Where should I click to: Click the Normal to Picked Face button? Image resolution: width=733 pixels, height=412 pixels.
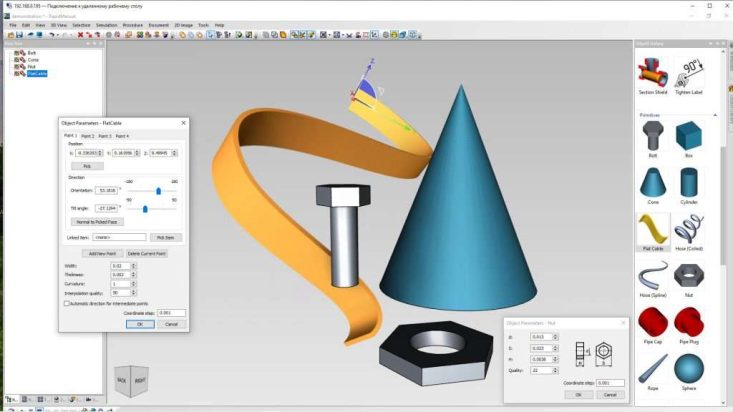tap(97, 222)
